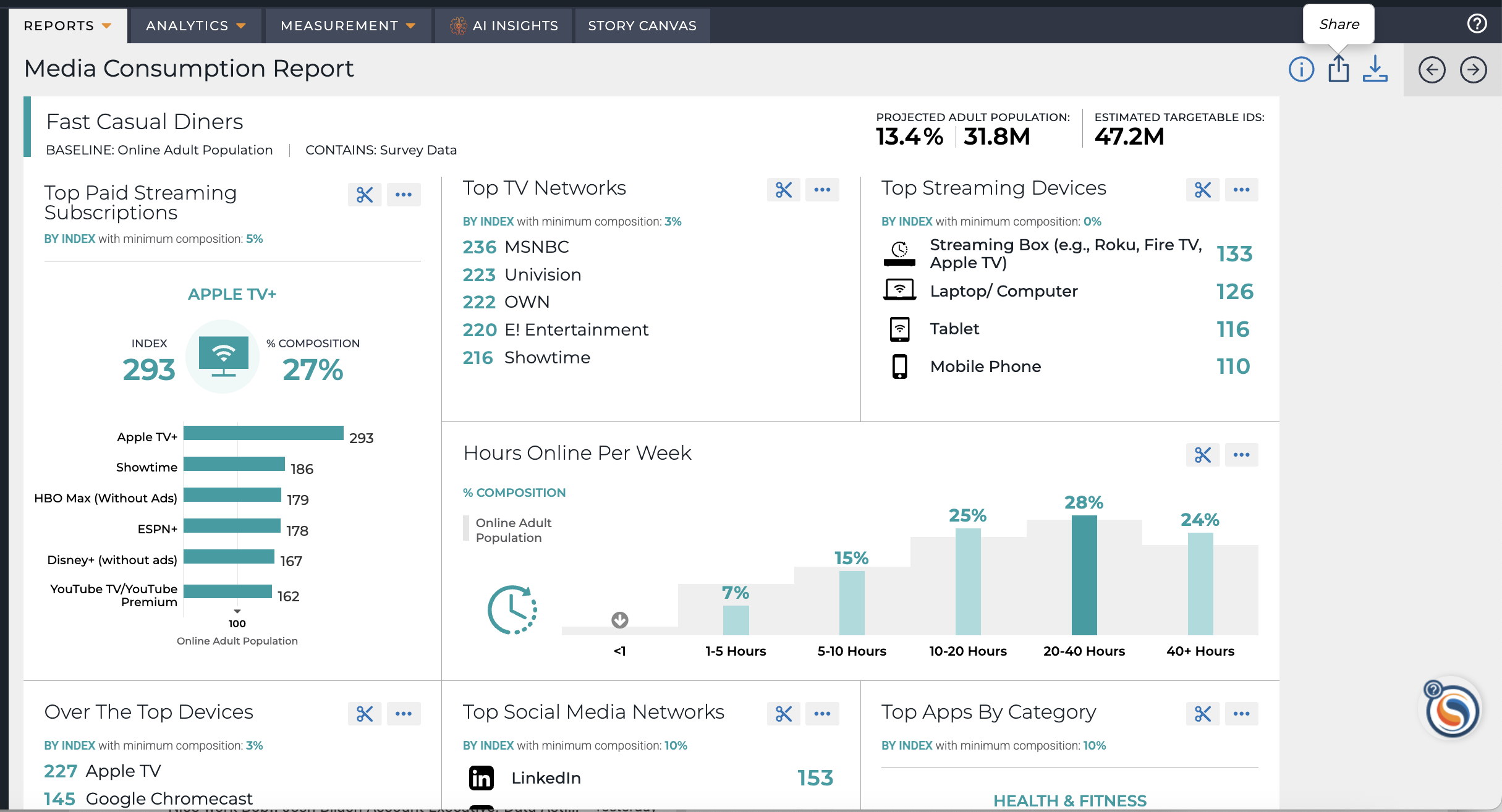Click the clock icon in Hours Online

click(512, 610)
